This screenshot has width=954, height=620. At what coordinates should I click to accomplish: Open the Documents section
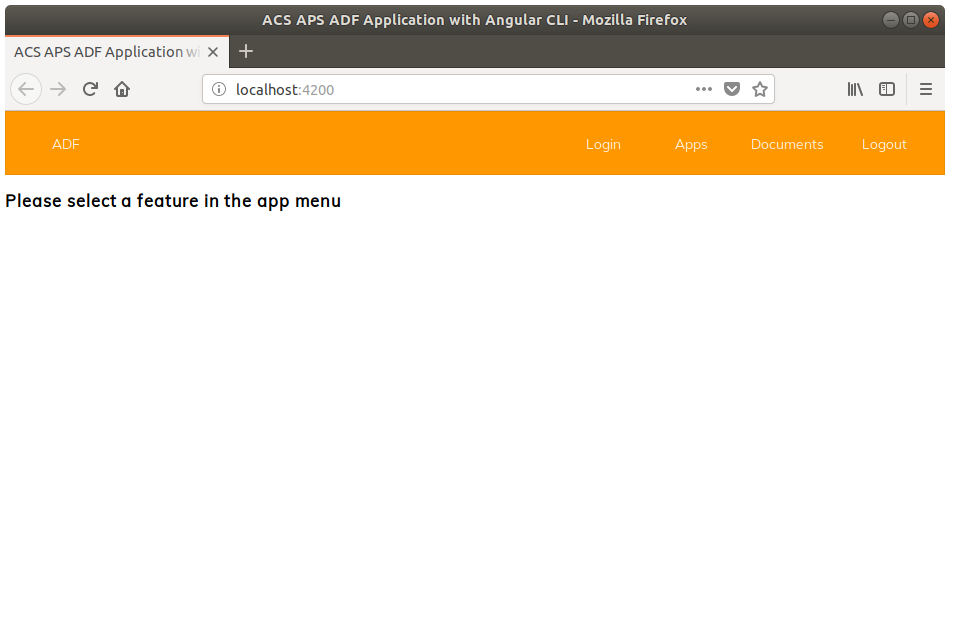point(787,144)
